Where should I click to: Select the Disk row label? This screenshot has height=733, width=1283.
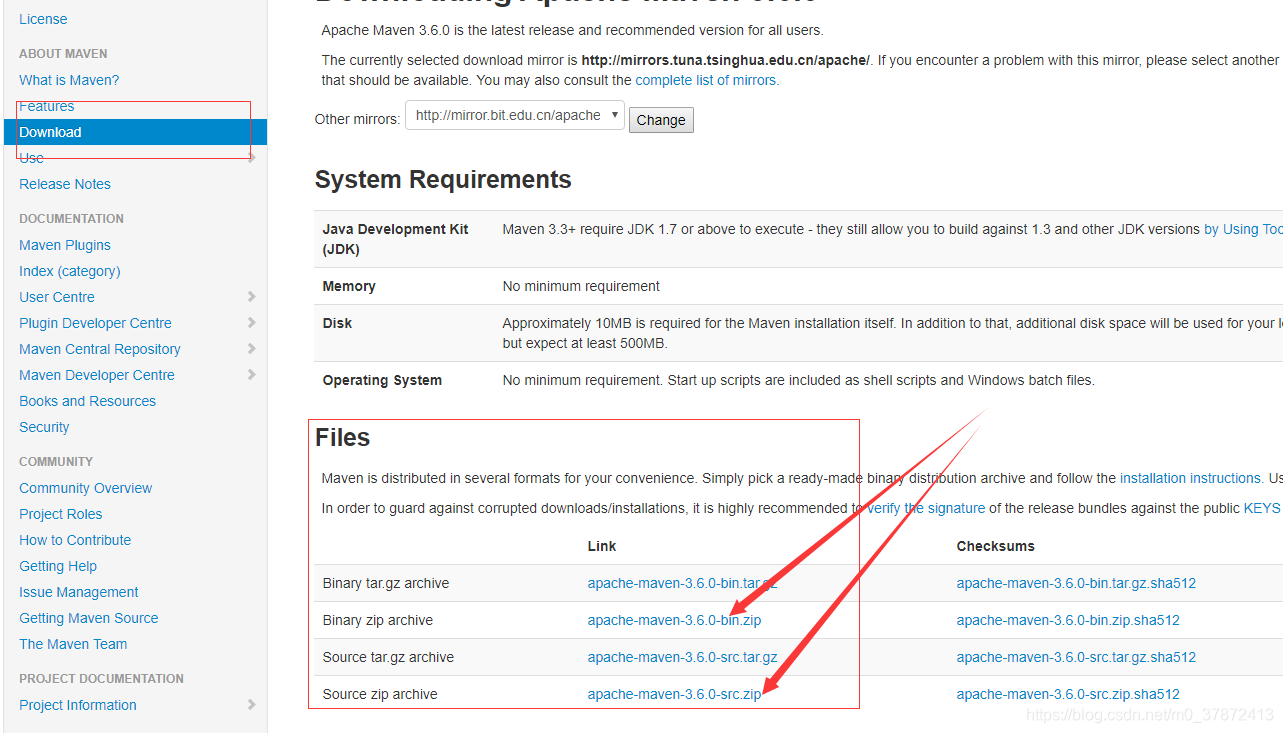pos(337,323)
